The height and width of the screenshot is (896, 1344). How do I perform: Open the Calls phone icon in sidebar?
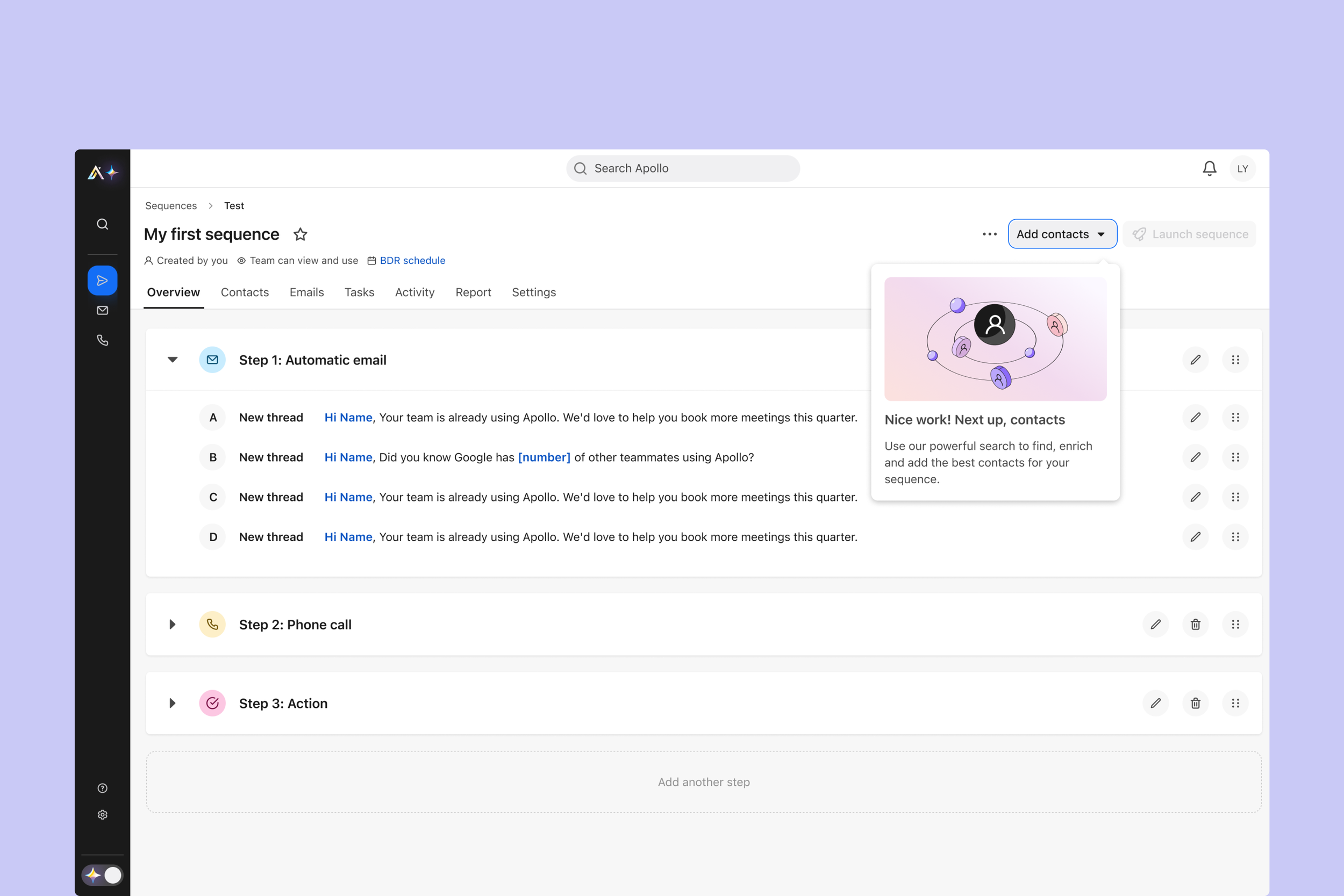click(x=102, y=341)
